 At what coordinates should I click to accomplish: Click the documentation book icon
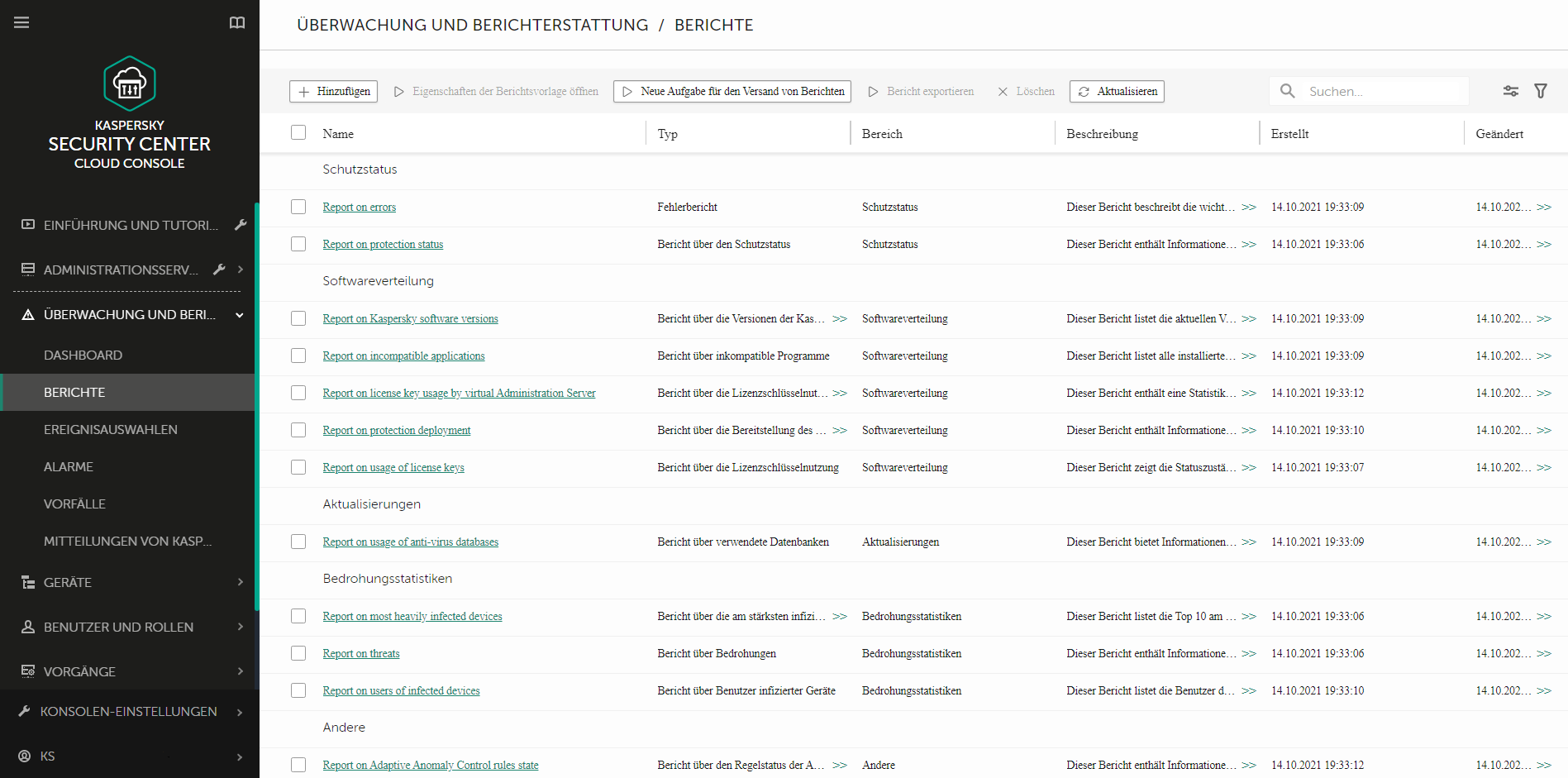(237, 22)
